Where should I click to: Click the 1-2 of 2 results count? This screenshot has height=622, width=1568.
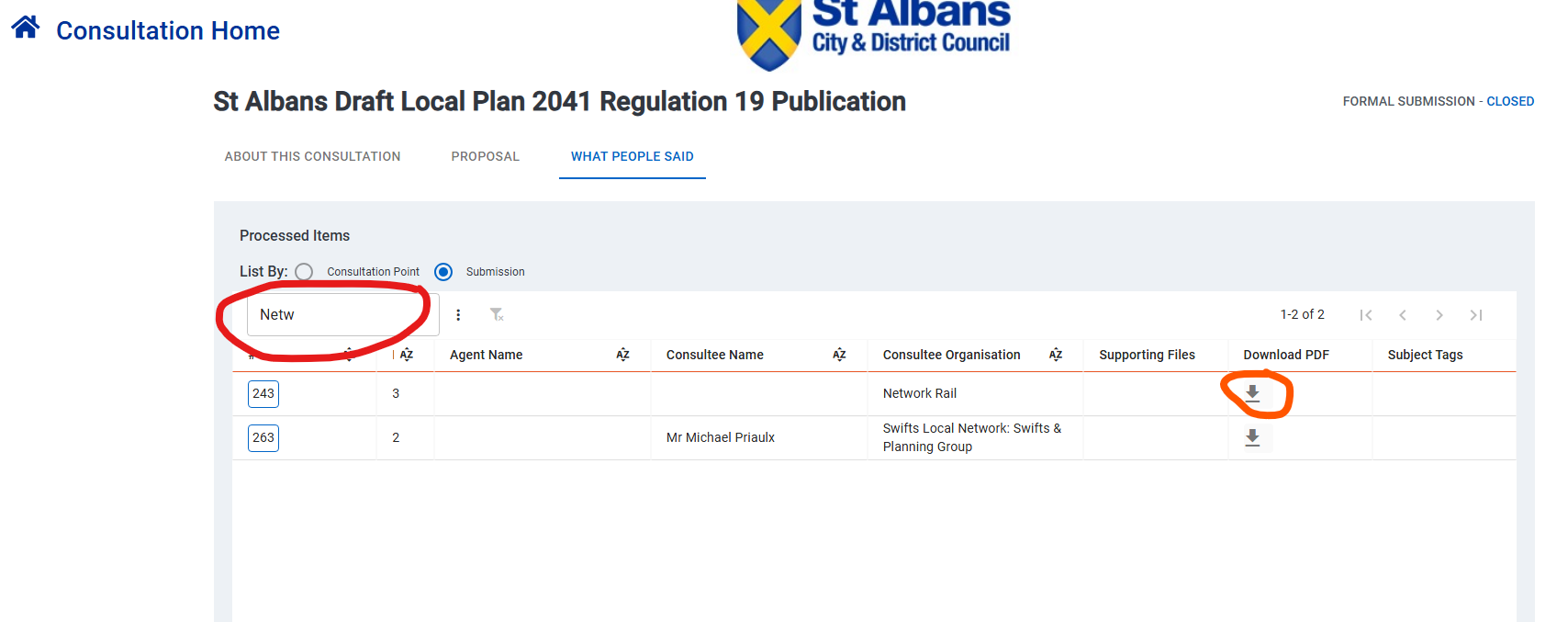click(x=1302, y=314)
